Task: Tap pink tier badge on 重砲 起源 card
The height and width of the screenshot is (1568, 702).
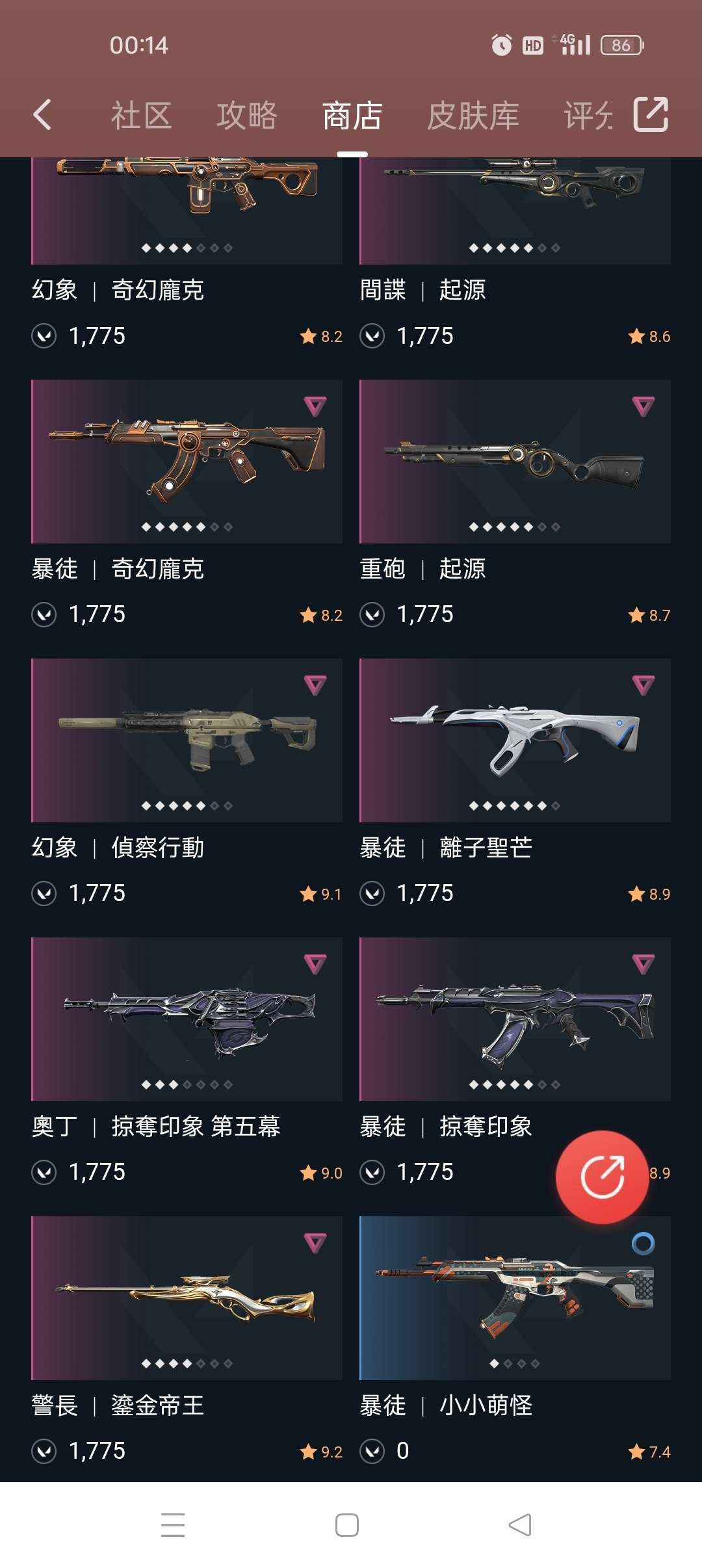Action: 643,407
